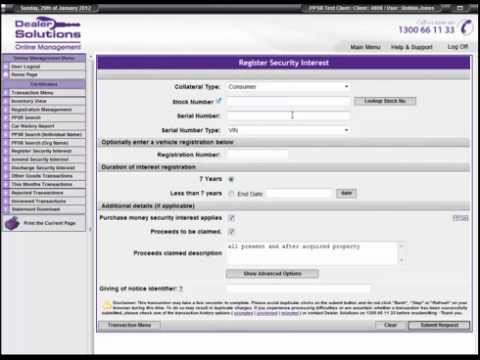Click Log Off in the top navigation
Image resolution: width=480 pixels, height=360 pixels.
tap(458, 47)
